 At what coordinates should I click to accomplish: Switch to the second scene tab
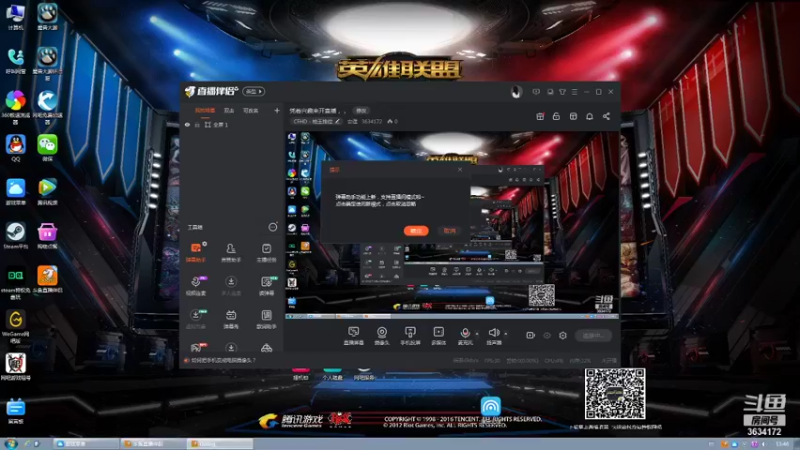pos(229,110)
